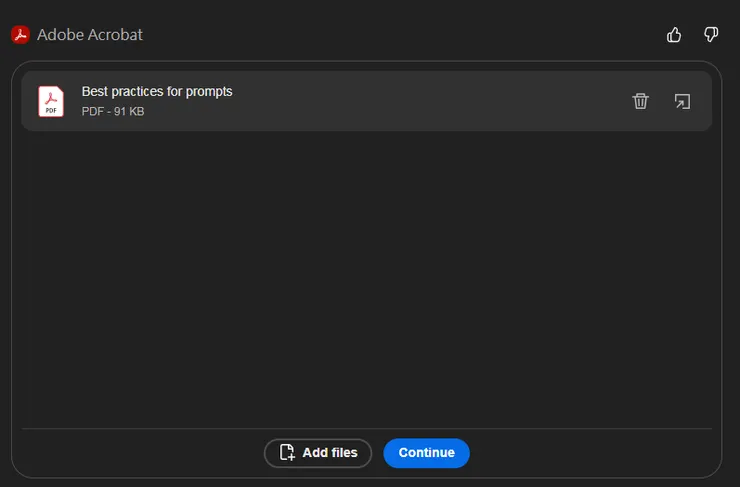The height and width of the screenshot is (487, 740).
Task: Click the 'Adobe Acrobat' title text
Action: point(90,35)
